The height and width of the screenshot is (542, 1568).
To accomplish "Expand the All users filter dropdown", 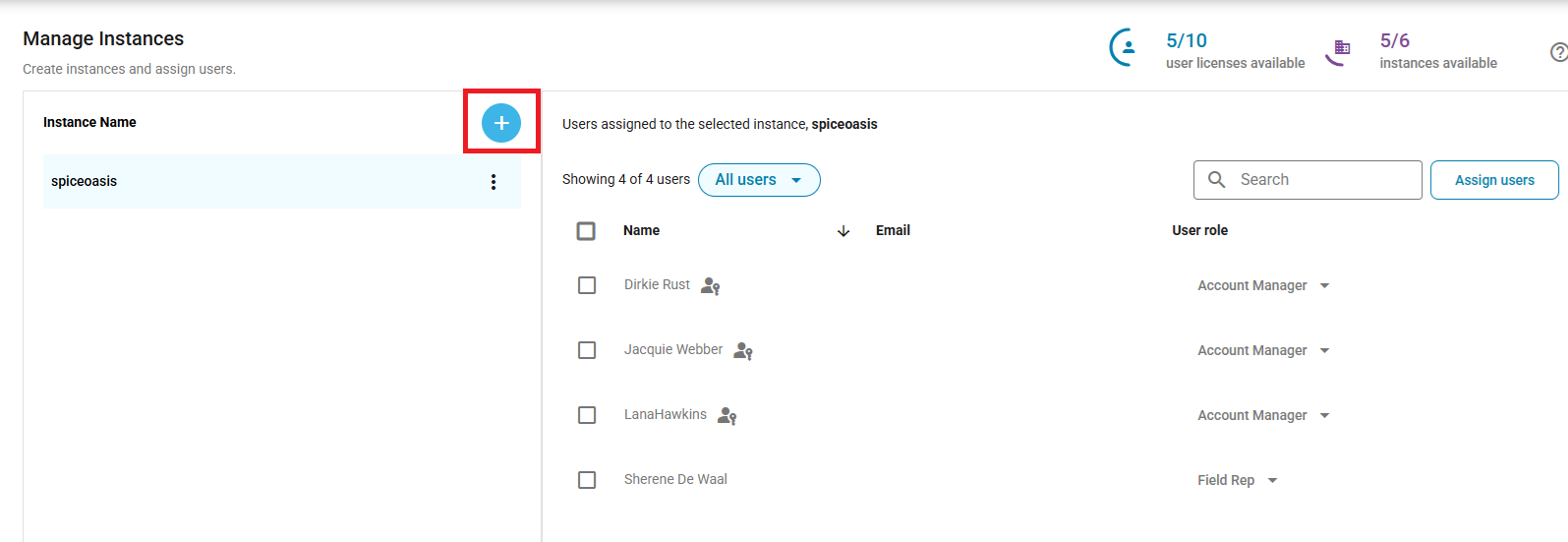I will pos(759,180).
